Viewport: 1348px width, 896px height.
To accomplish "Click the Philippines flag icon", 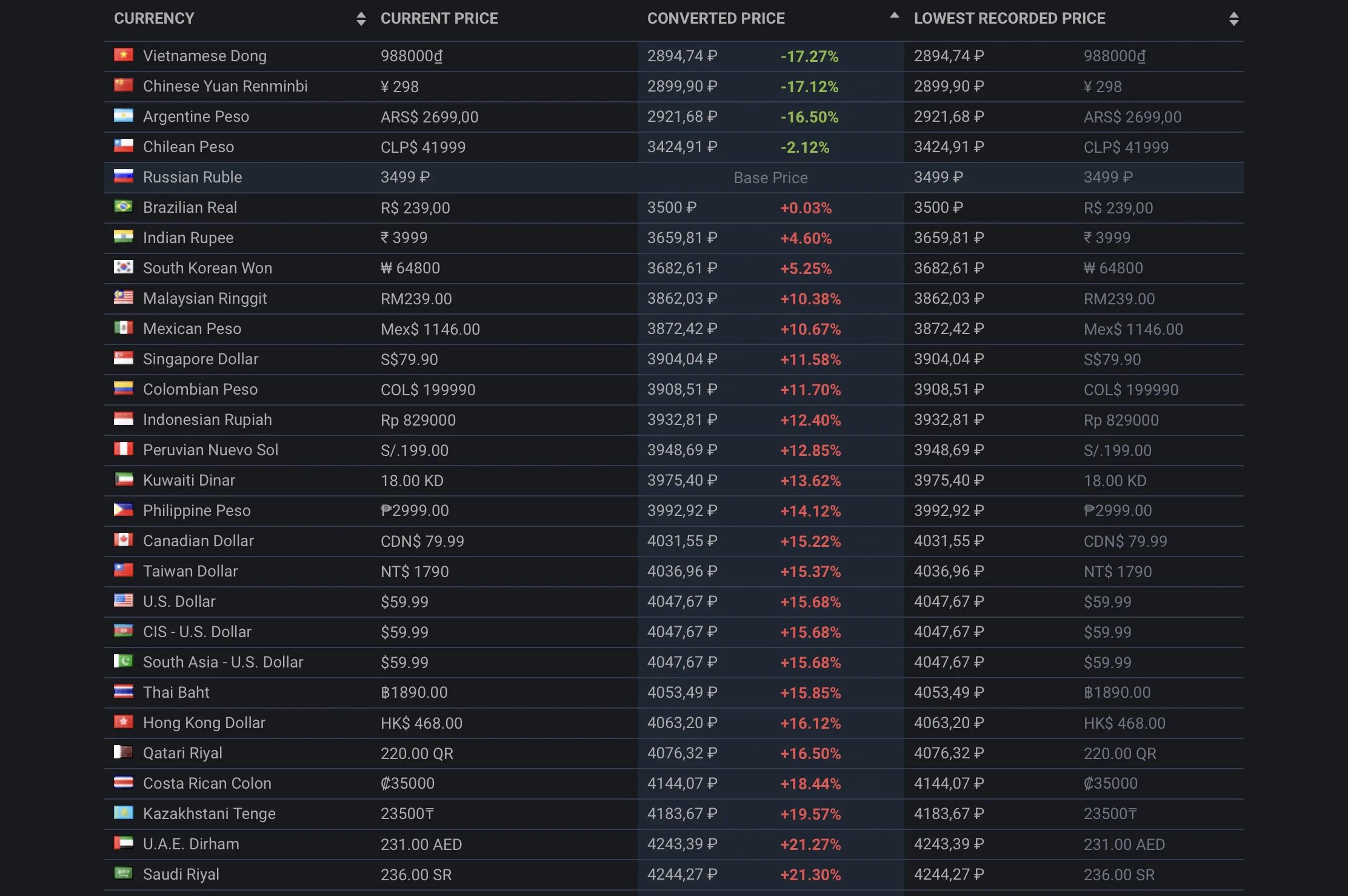I will coord(124,510).
